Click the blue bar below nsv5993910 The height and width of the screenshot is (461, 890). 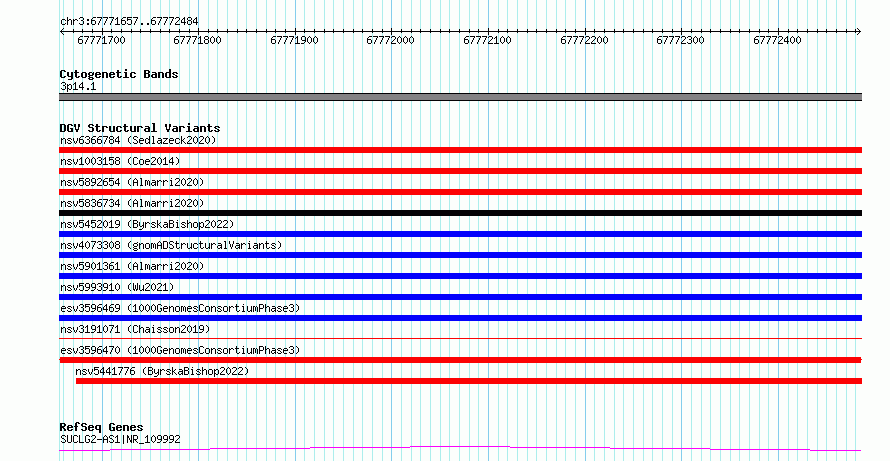(460, 297)
